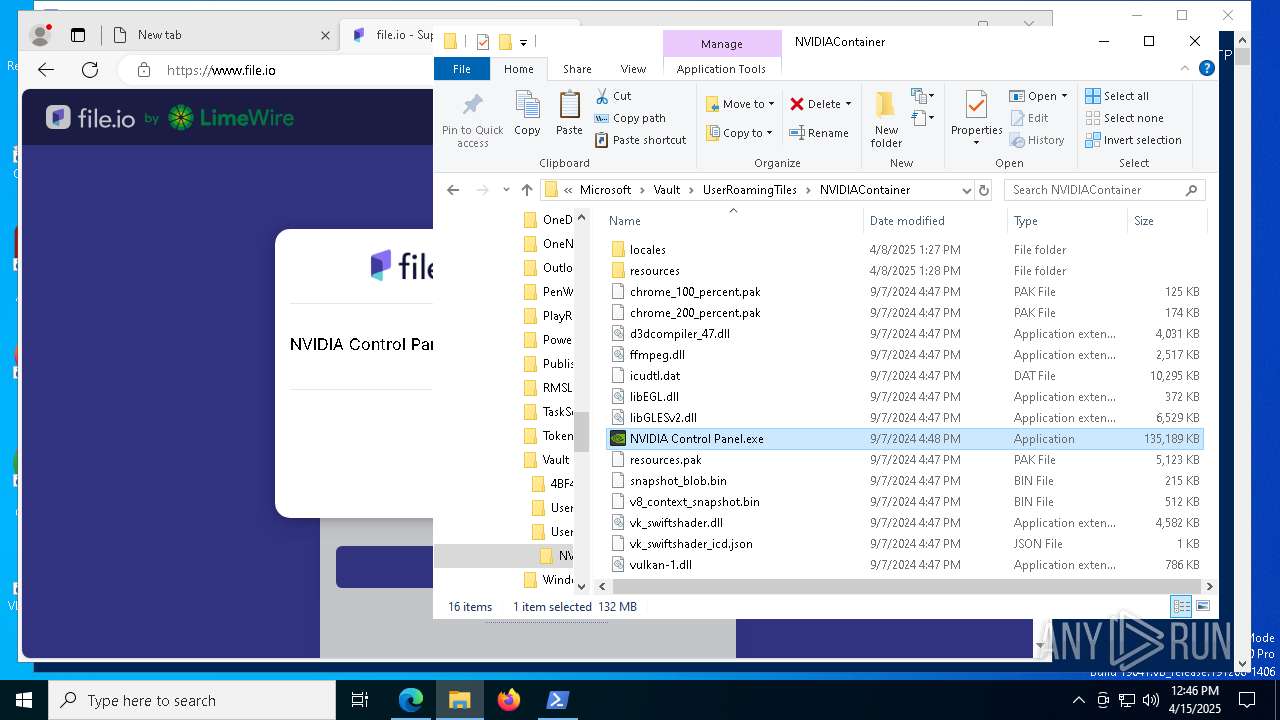1280x720 pixels.
Task: Open Edge profile avatar icon
Action: tap(40, 35)
